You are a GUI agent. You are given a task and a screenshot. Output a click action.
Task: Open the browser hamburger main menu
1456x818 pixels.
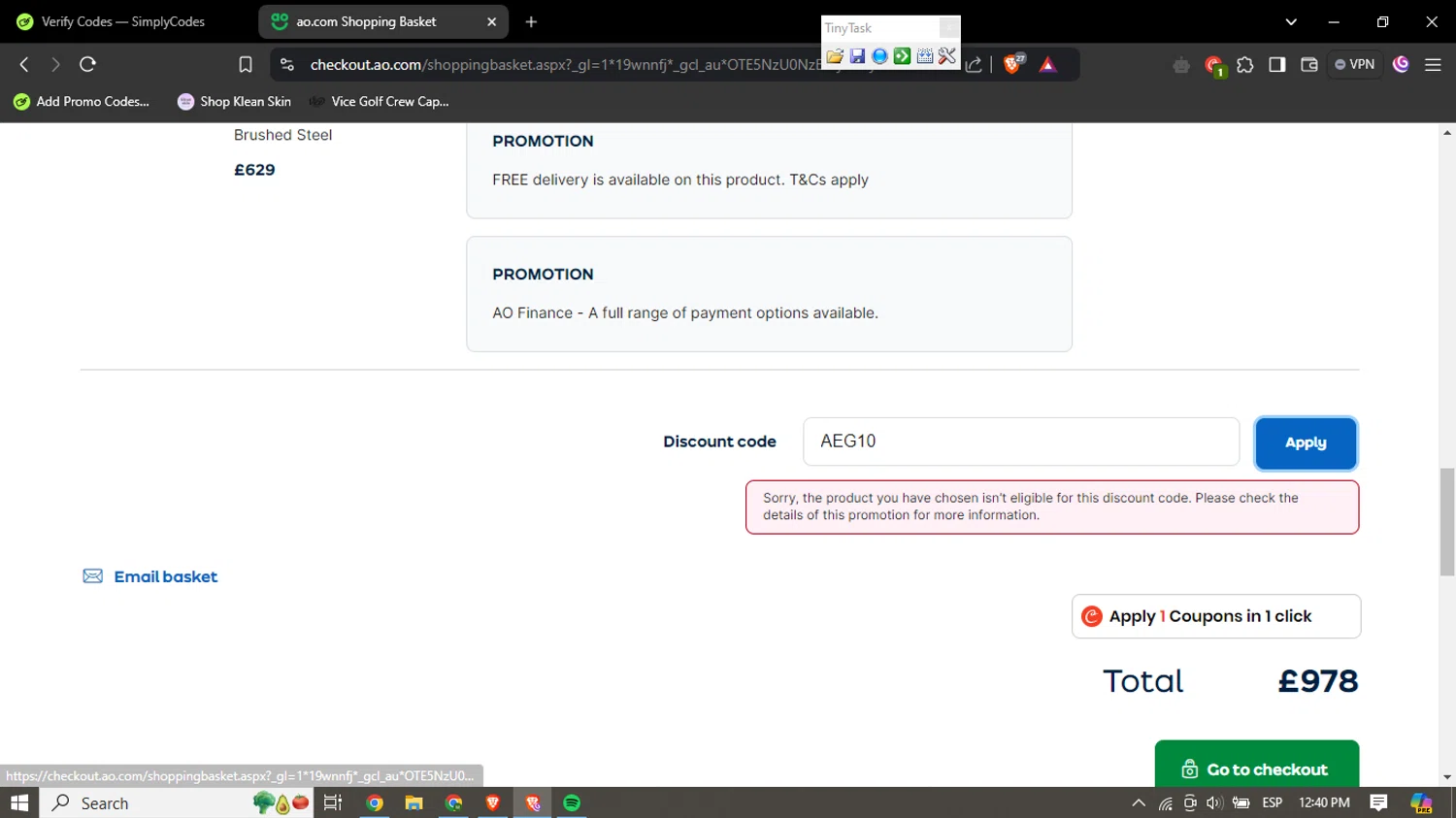tap(1433, 64)
